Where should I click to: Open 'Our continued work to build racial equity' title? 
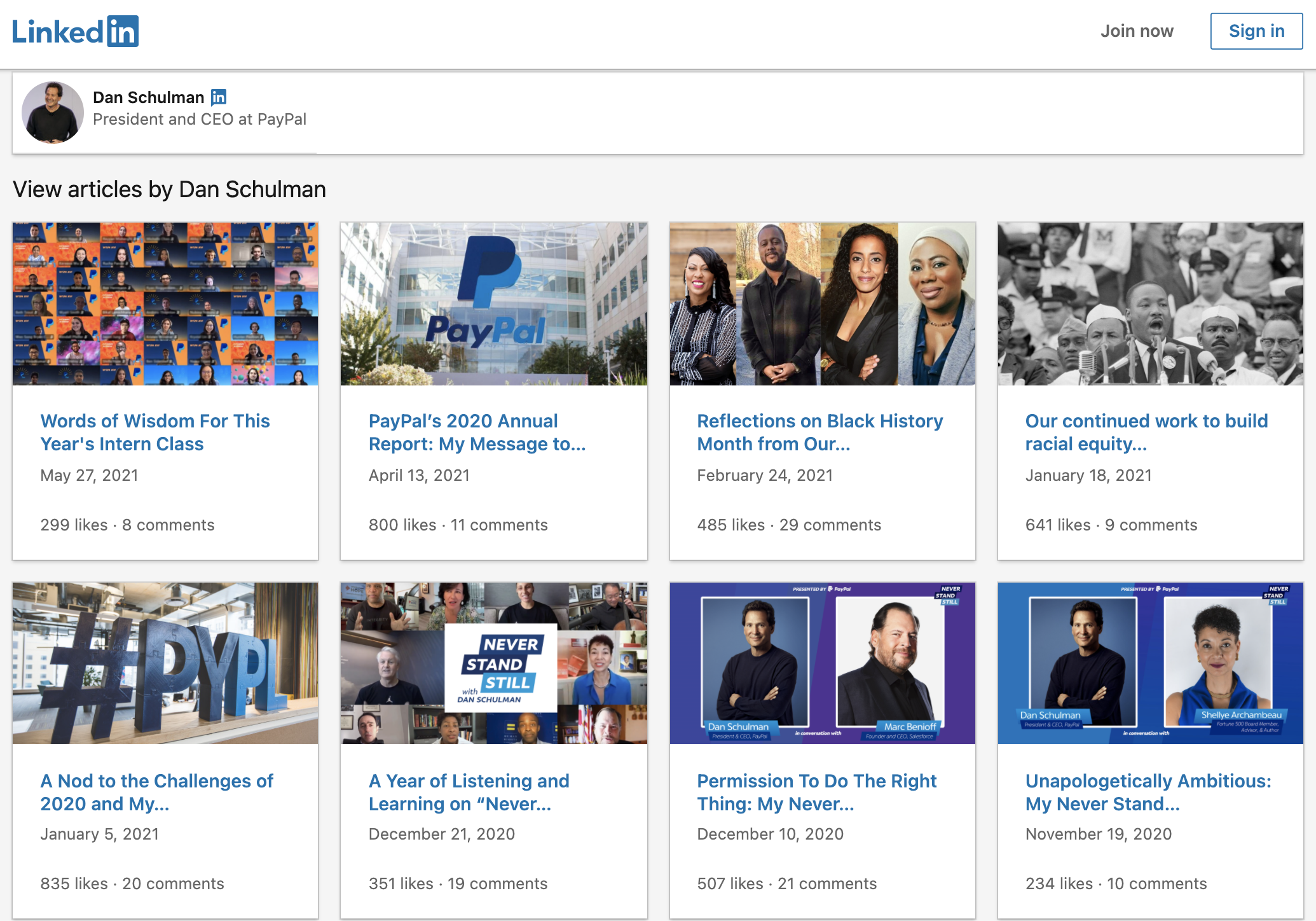click(1146, 433)
